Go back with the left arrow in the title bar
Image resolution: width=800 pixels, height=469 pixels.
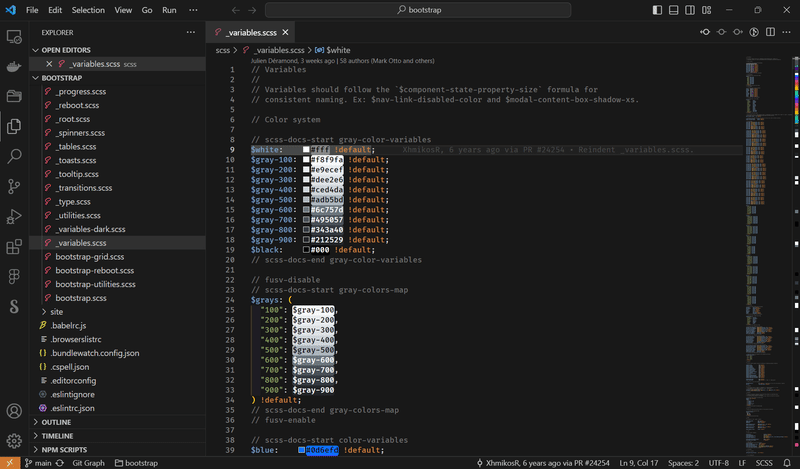coord(235,10)
